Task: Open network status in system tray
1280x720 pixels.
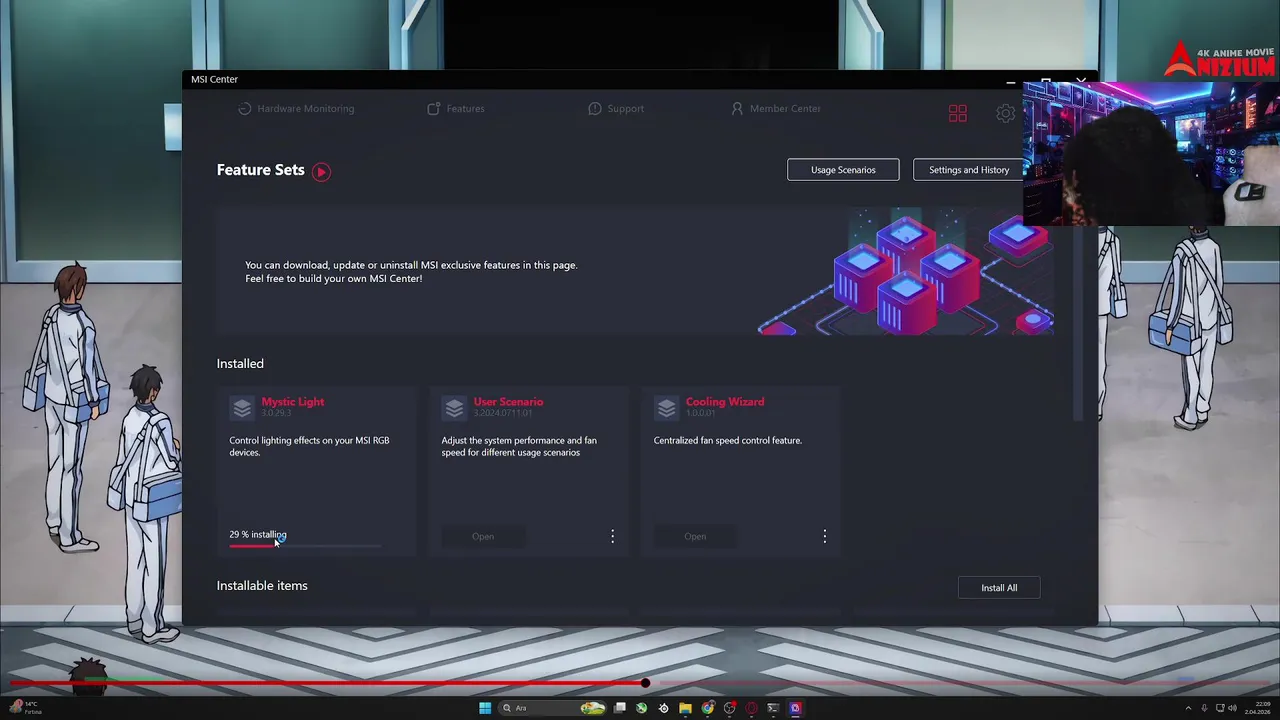Action: 1220,708
